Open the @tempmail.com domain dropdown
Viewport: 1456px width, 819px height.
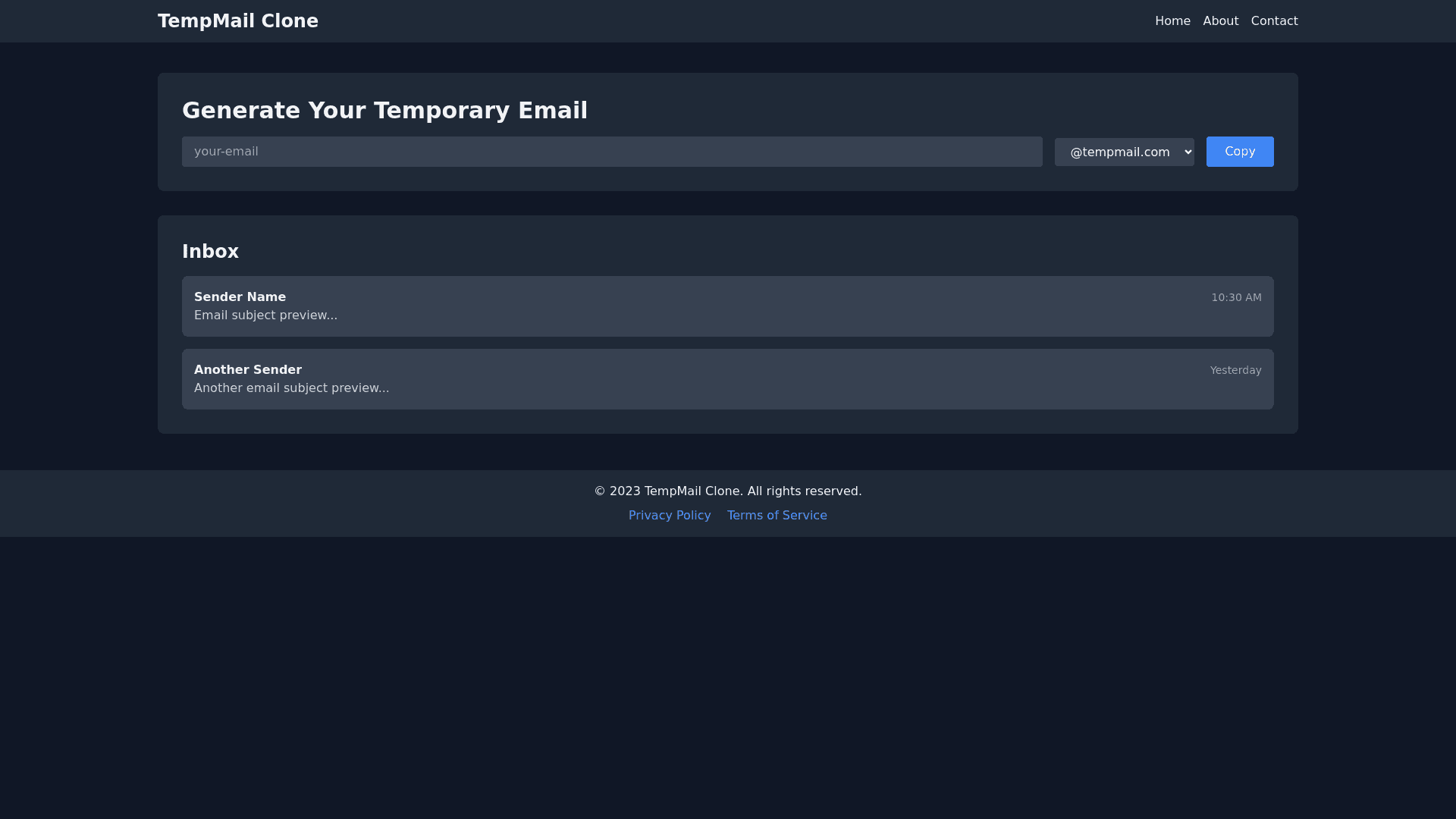1124,152
